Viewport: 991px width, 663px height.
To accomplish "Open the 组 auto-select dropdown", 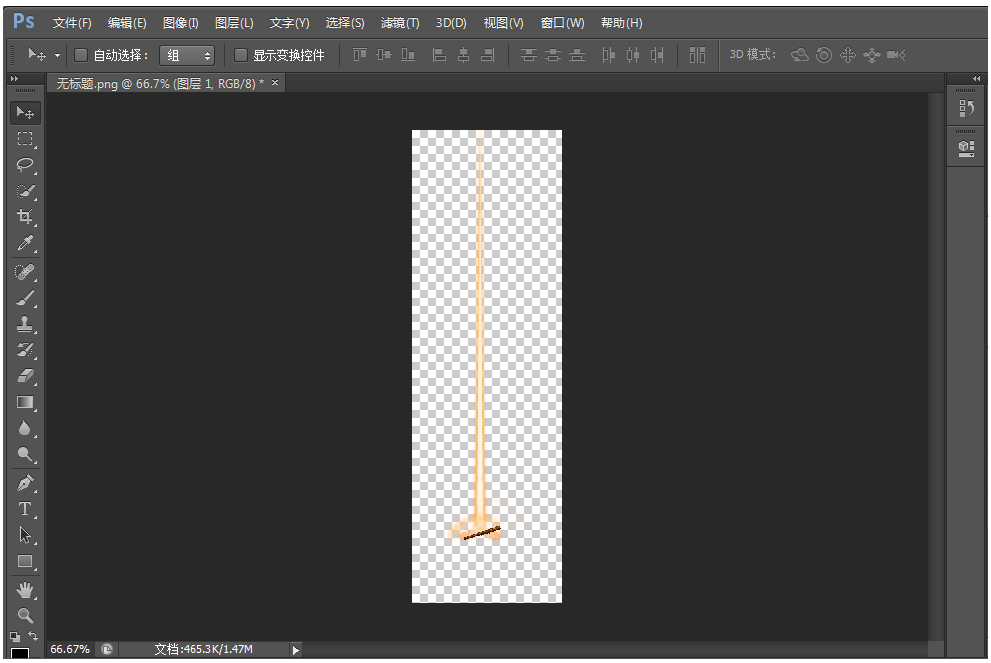I will tap(187, 55).
